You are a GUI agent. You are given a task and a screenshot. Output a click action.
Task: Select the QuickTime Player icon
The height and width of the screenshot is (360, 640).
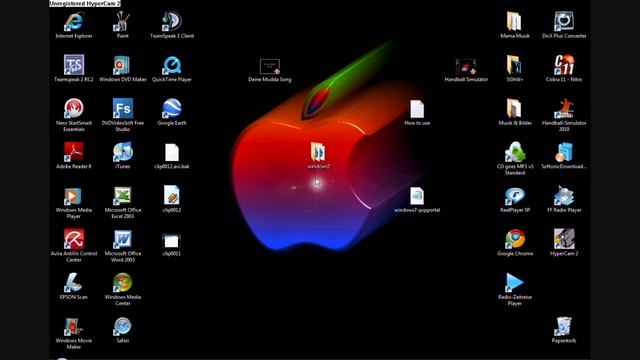[x=171, y=65]
